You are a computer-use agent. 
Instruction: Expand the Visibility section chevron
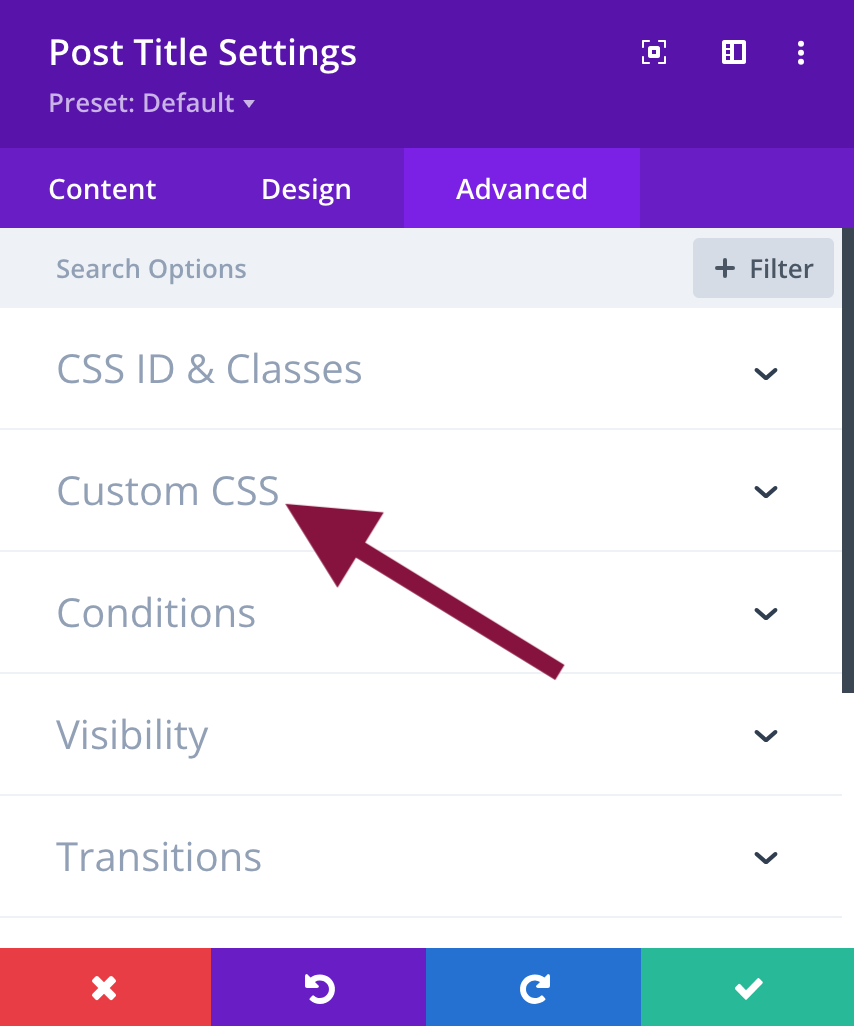(765, 735)
